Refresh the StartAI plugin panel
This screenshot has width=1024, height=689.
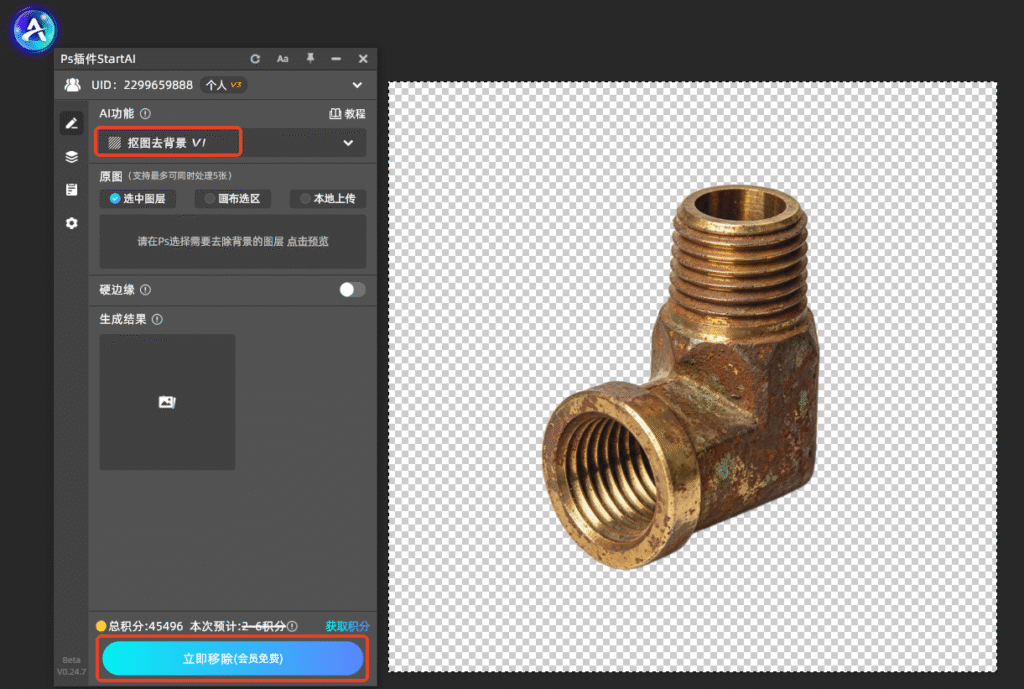click(x=255, y=59)
